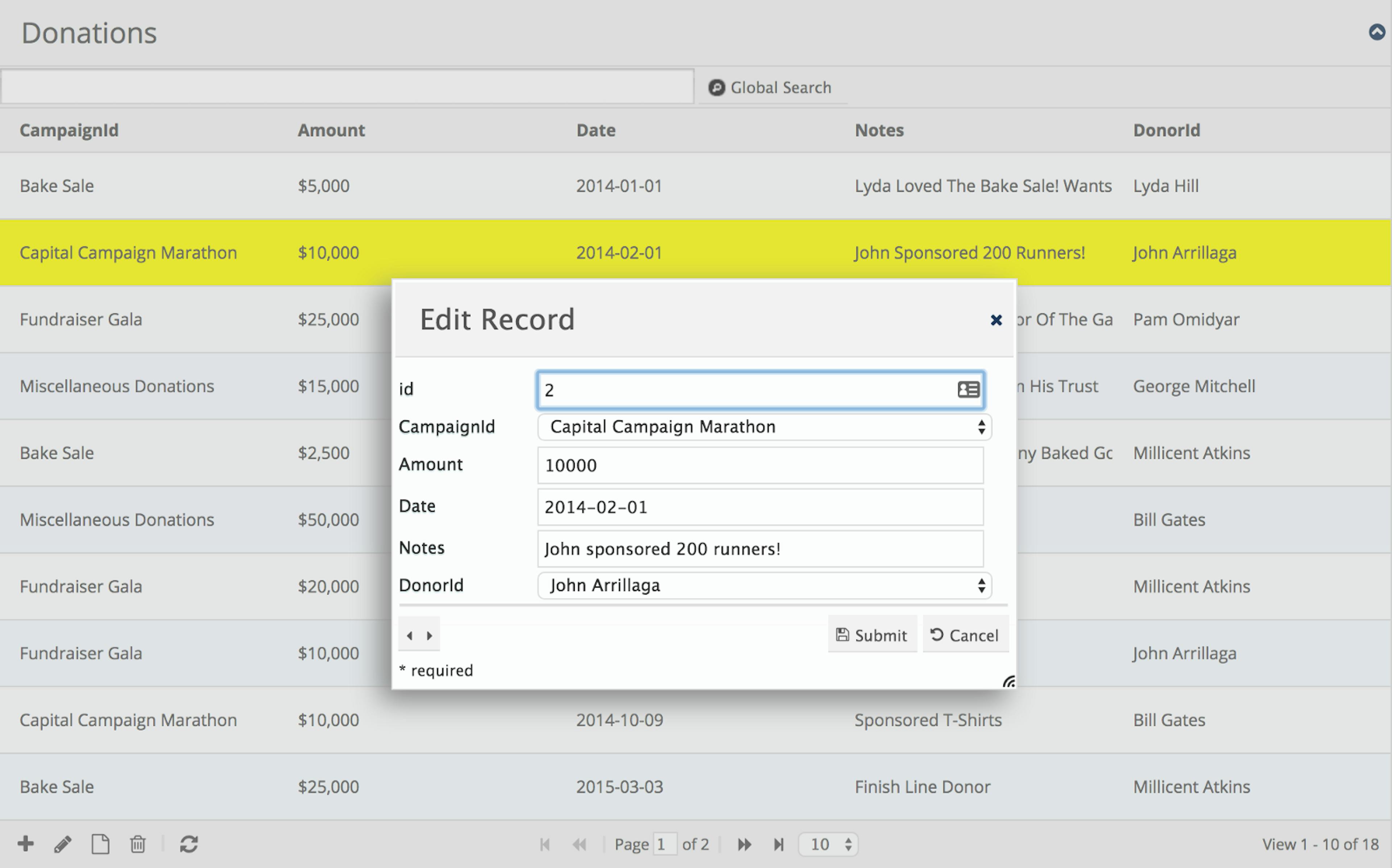Image resolution: width=1392 pixels, height=868 pixels.
Task: Focus the global search text box
Action: pyautogui.click(x=347, y=87)
